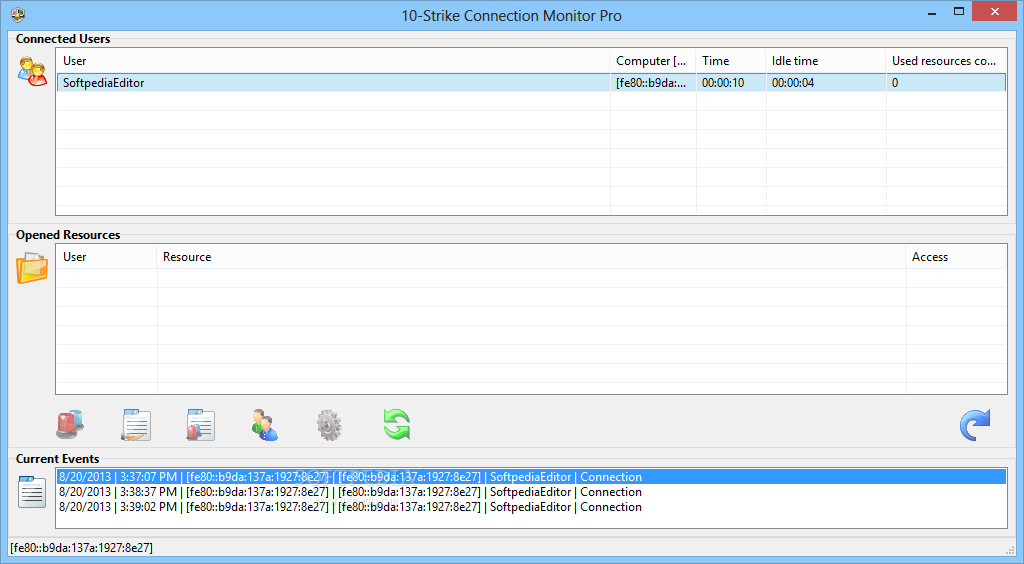Sort by User column in Connected Users

click(333, 61)
